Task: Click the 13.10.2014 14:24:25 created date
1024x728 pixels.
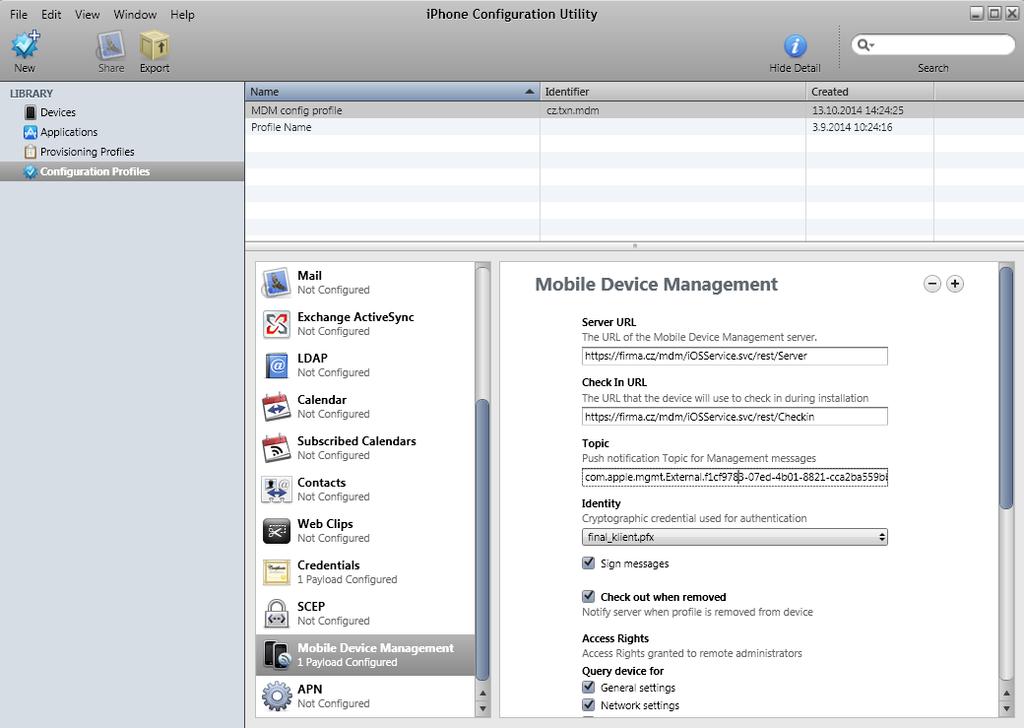Action: point(857,110)
